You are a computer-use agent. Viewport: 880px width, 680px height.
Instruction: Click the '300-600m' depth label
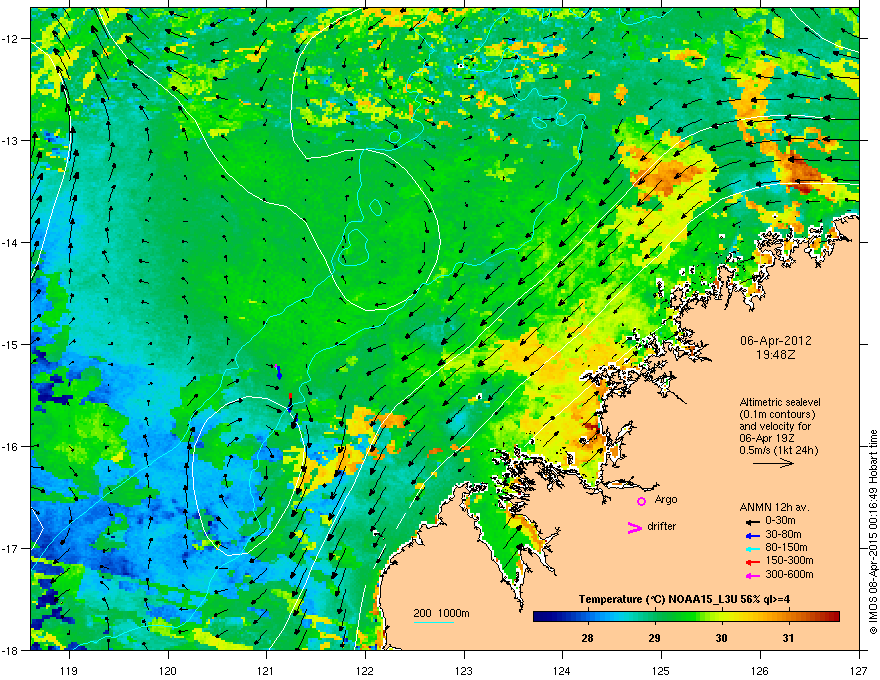(789, 575)
